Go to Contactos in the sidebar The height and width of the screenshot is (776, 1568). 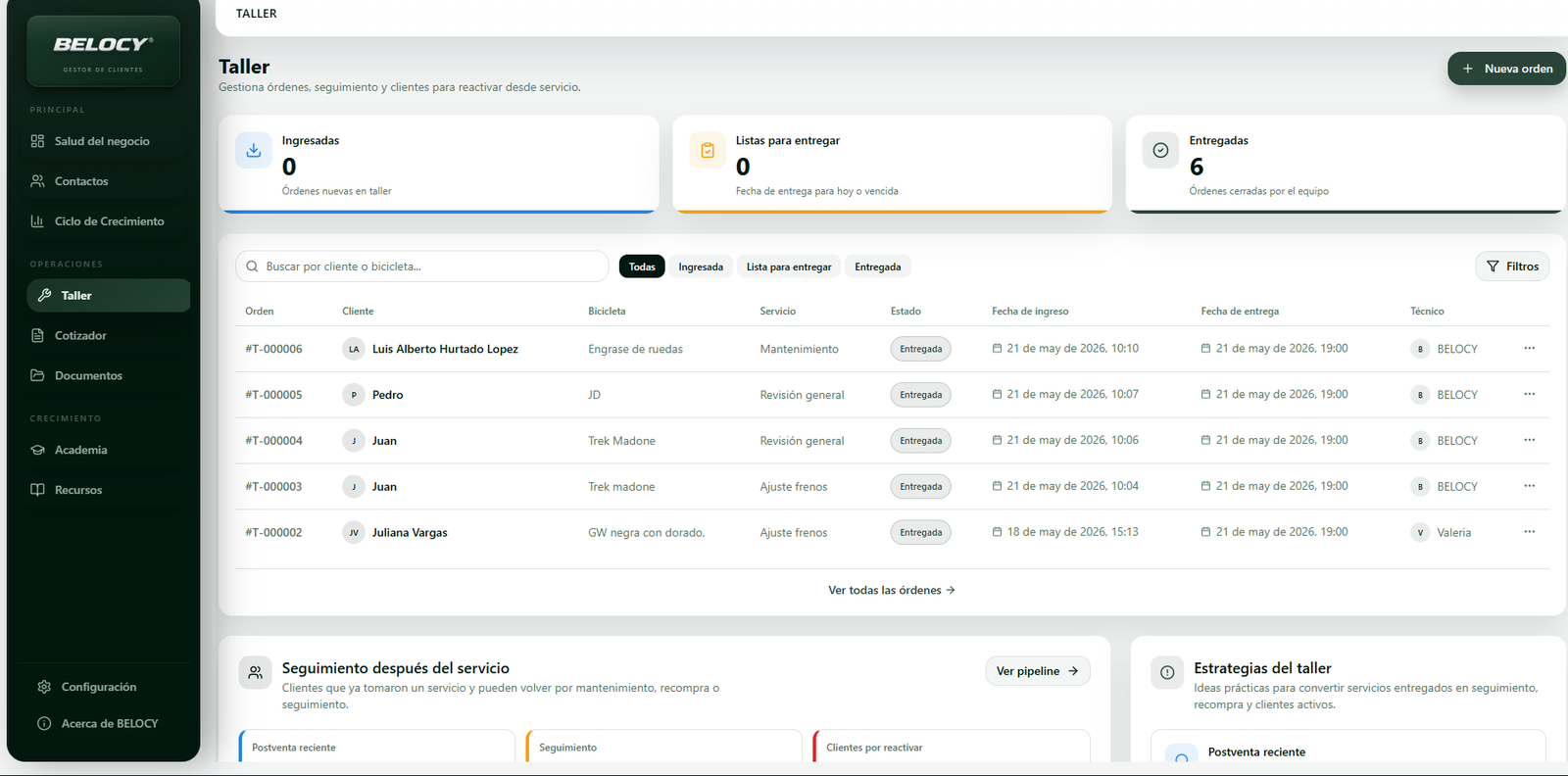[109, 181]
